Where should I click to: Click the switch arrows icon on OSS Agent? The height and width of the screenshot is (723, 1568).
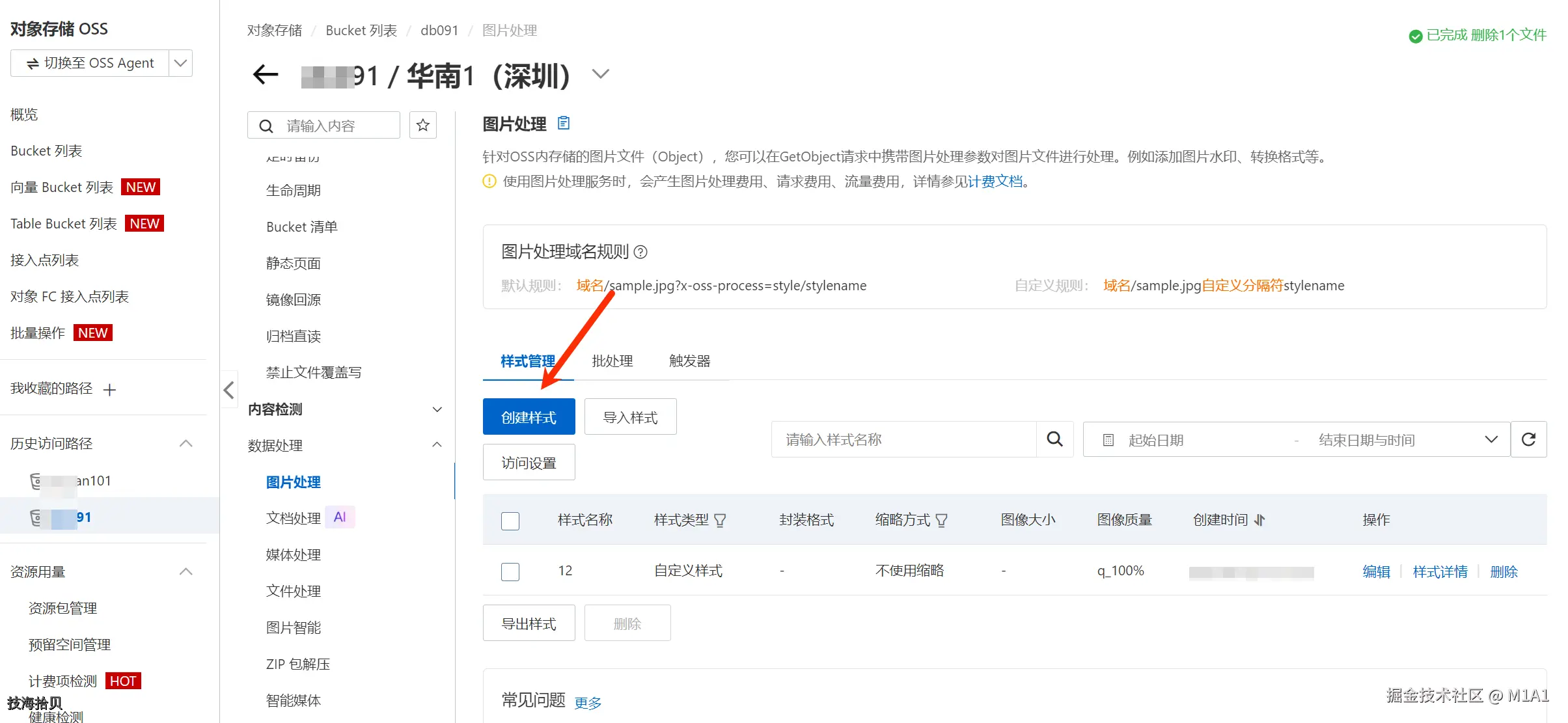(x=33, y=63)
